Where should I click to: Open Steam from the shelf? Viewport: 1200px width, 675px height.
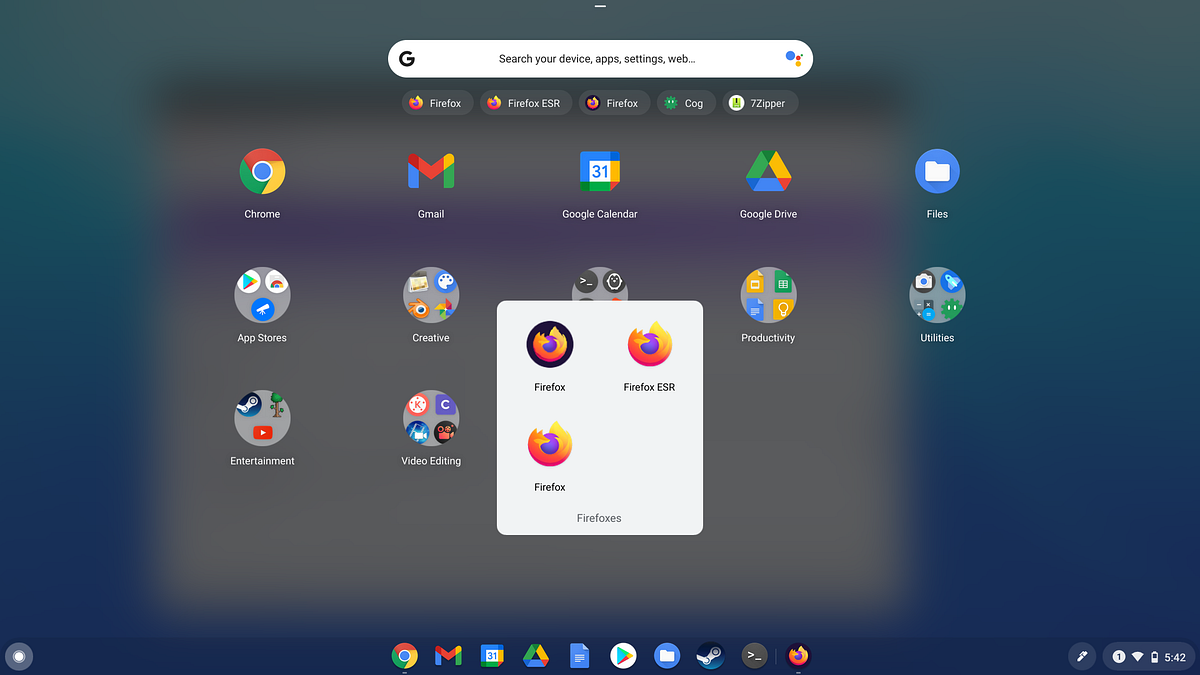(711, 656)
